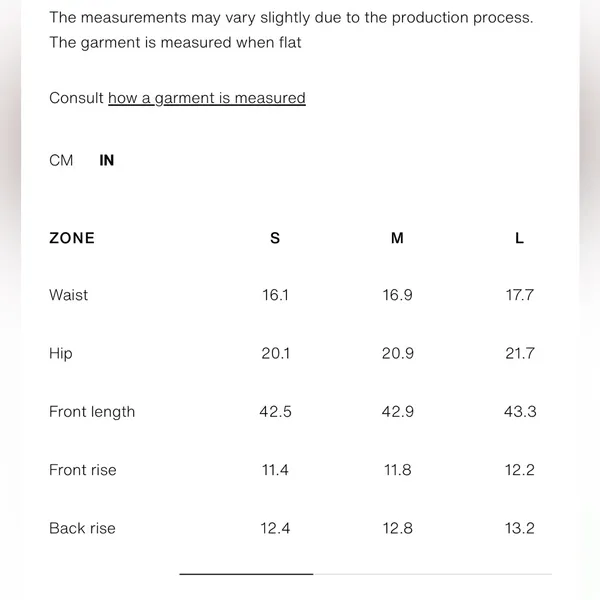Image resolution: width=600 pixels, height=600 pixels.
Task: Click the unscrolled part of the scrollbar track
Action: [432, 574]
